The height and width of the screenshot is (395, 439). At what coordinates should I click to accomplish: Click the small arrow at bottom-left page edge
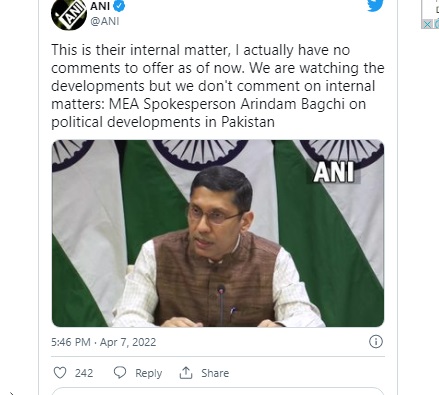pyautogui.click(x=12, y=393)
